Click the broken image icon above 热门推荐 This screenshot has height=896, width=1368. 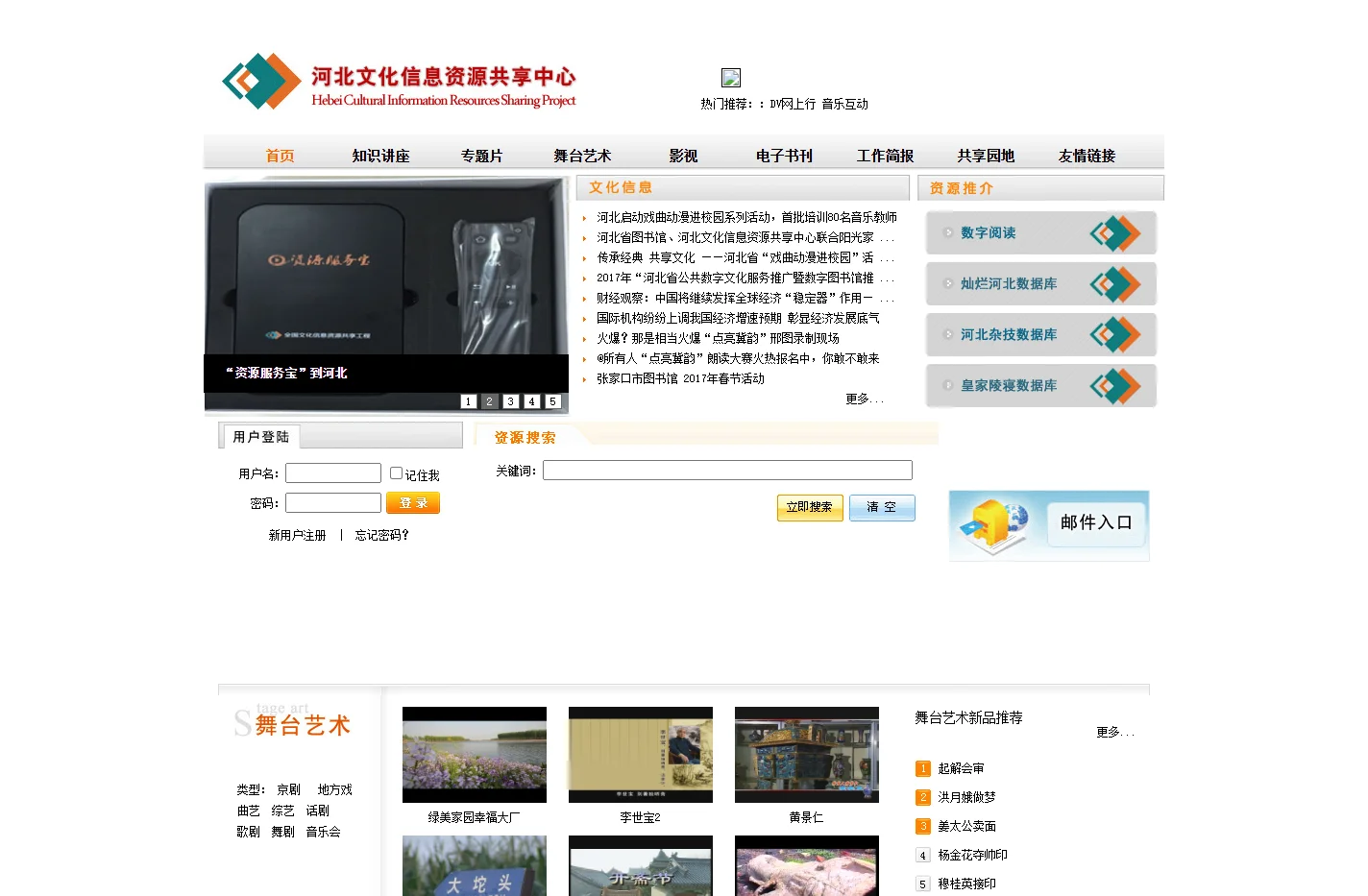tap(731, 78)
